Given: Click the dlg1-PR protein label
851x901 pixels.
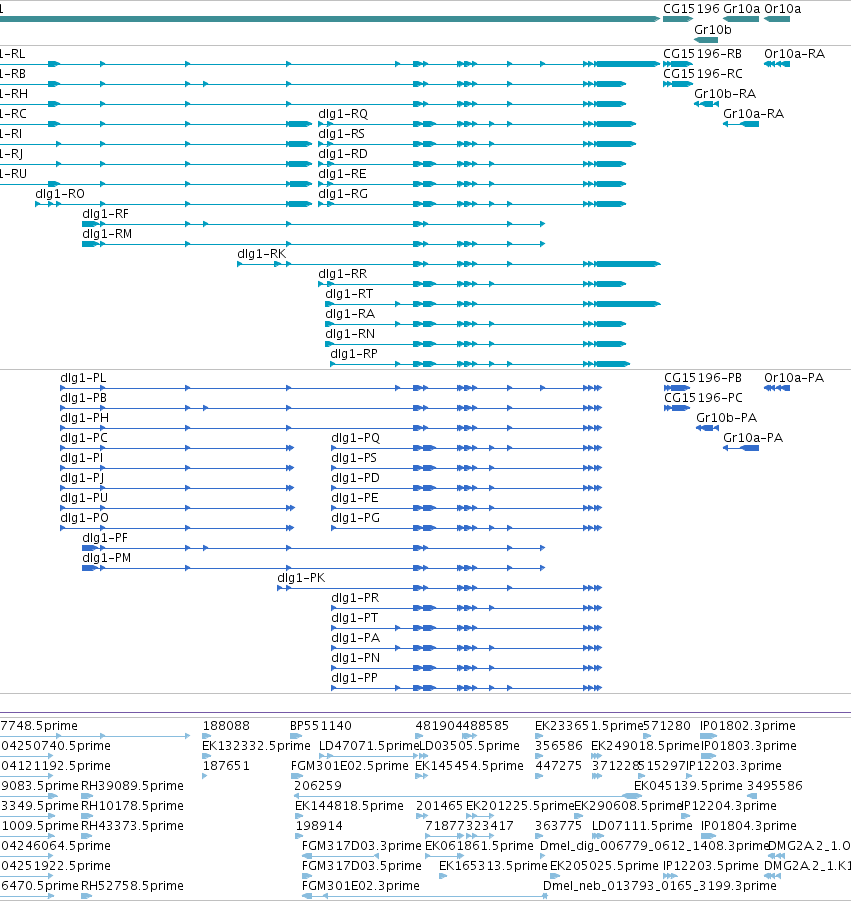Looking at the screenshot, I should coord(355,598).
